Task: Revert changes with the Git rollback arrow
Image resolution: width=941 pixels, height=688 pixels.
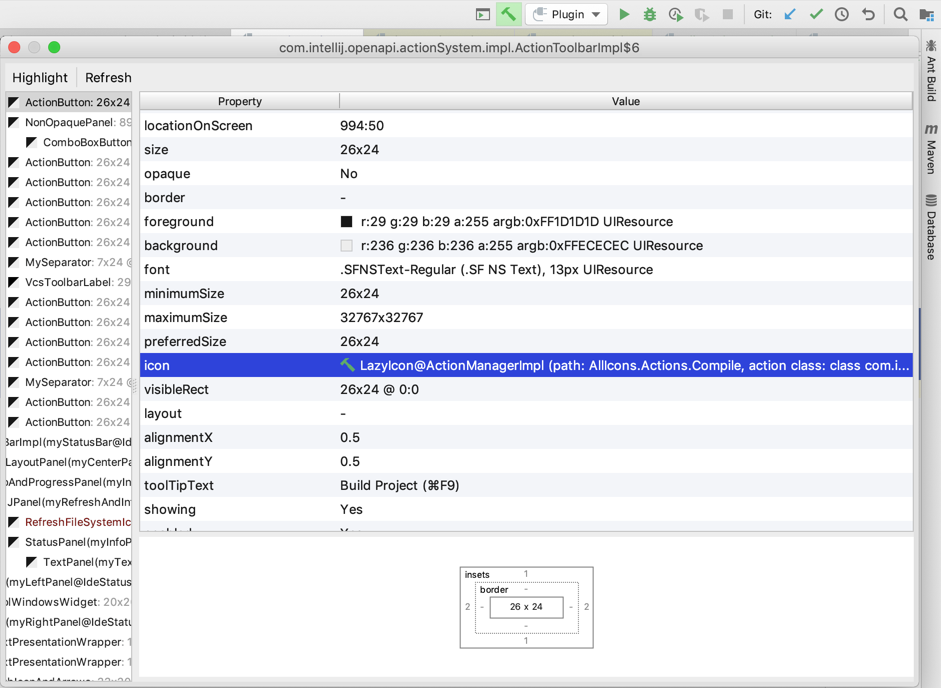Action: [868, 15]
